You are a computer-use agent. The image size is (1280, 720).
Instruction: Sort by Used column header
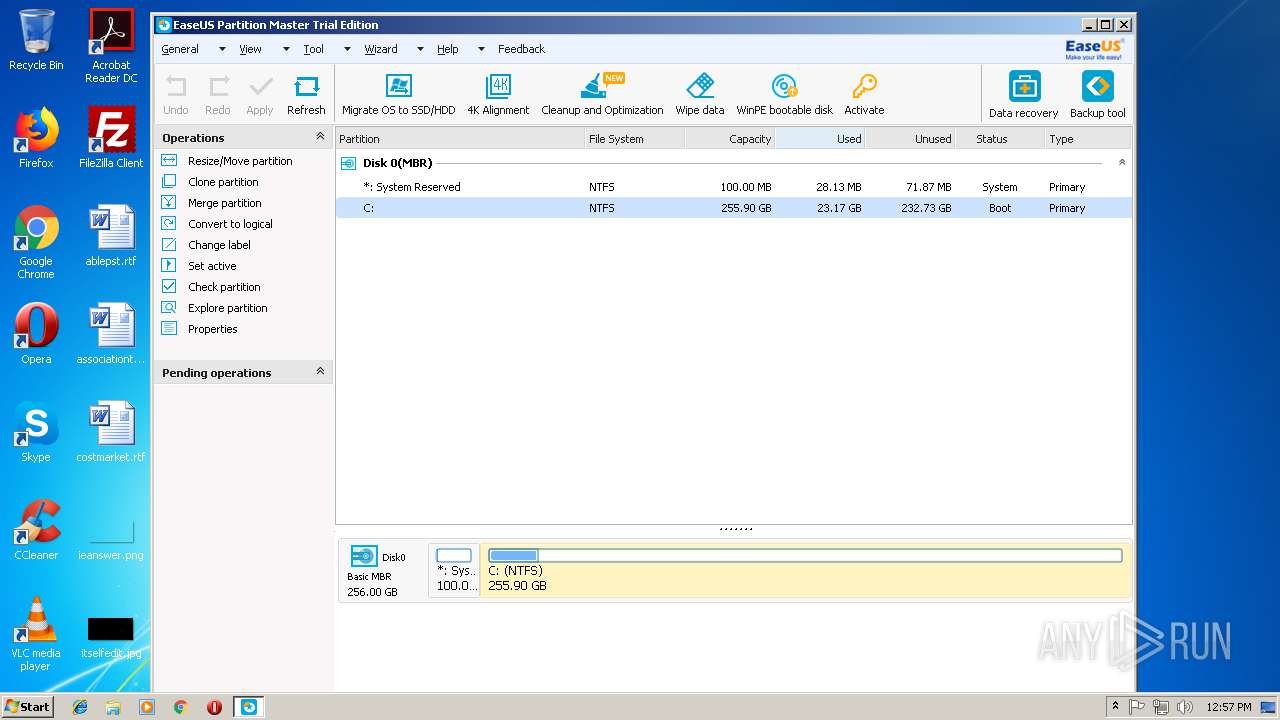[820, 139]
